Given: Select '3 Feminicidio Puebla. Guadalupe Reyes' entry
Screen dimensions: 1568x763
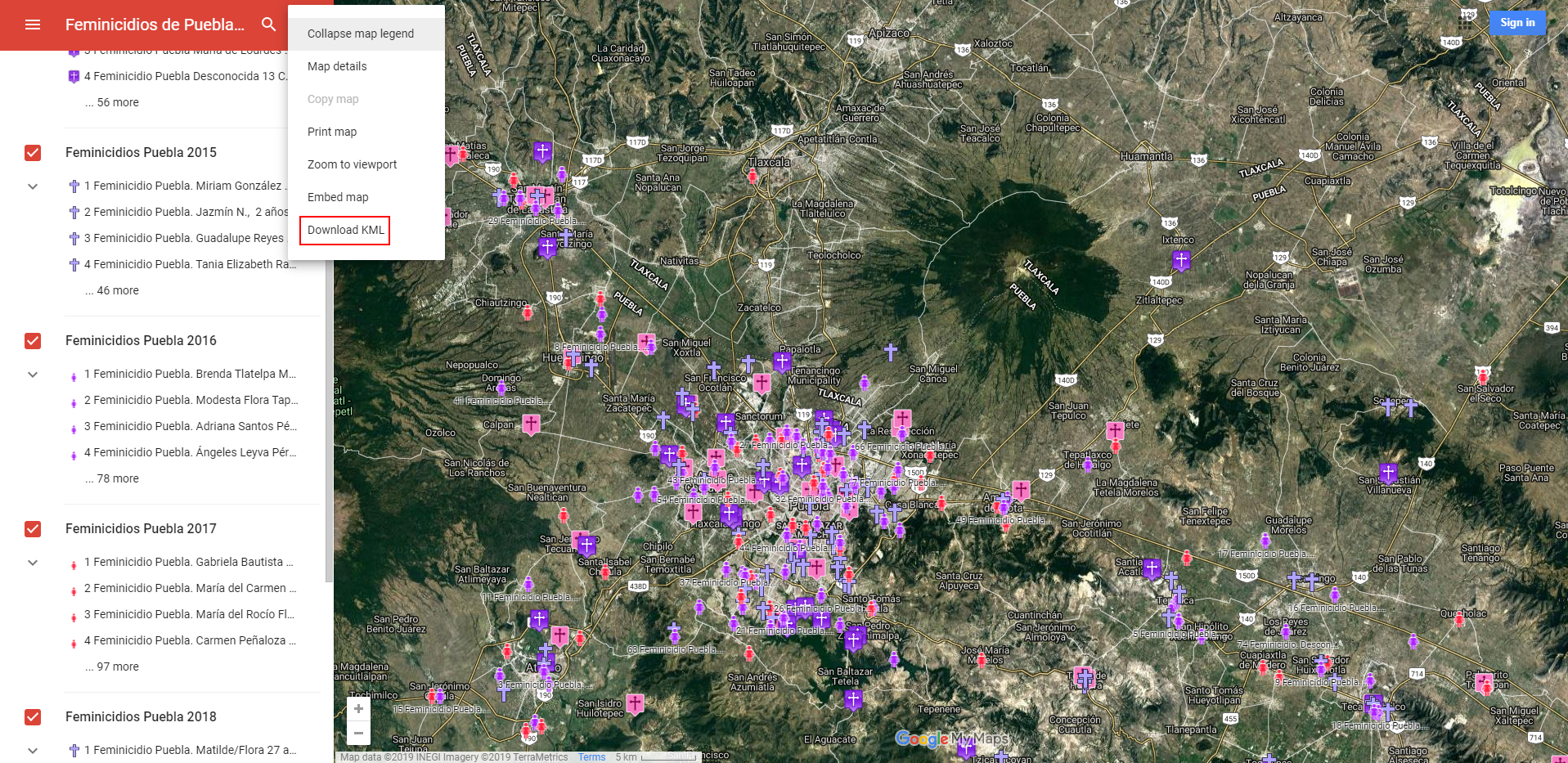Looking at the screenshot, I should pos(186,239).
